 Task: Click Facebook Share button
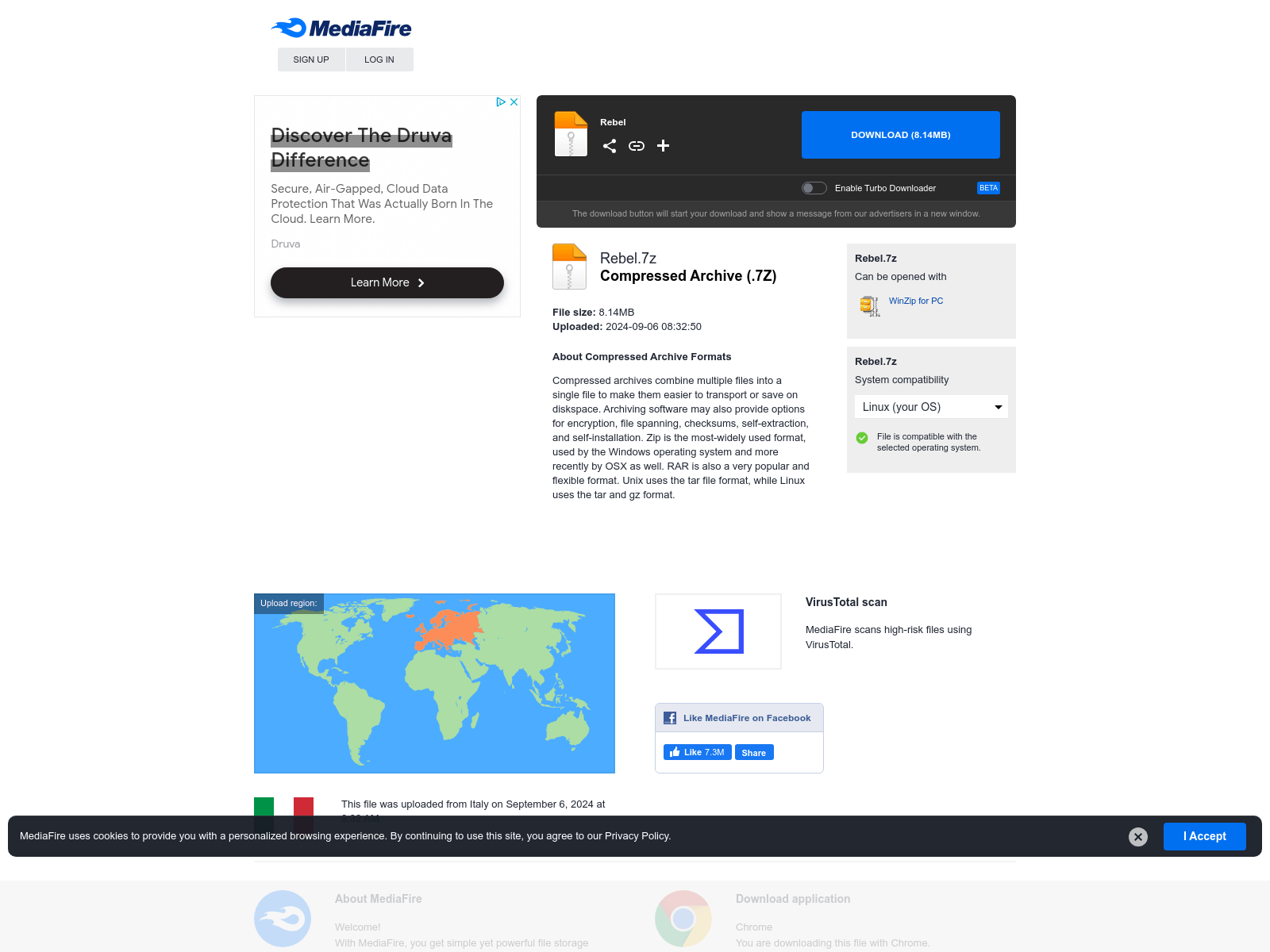754,752
